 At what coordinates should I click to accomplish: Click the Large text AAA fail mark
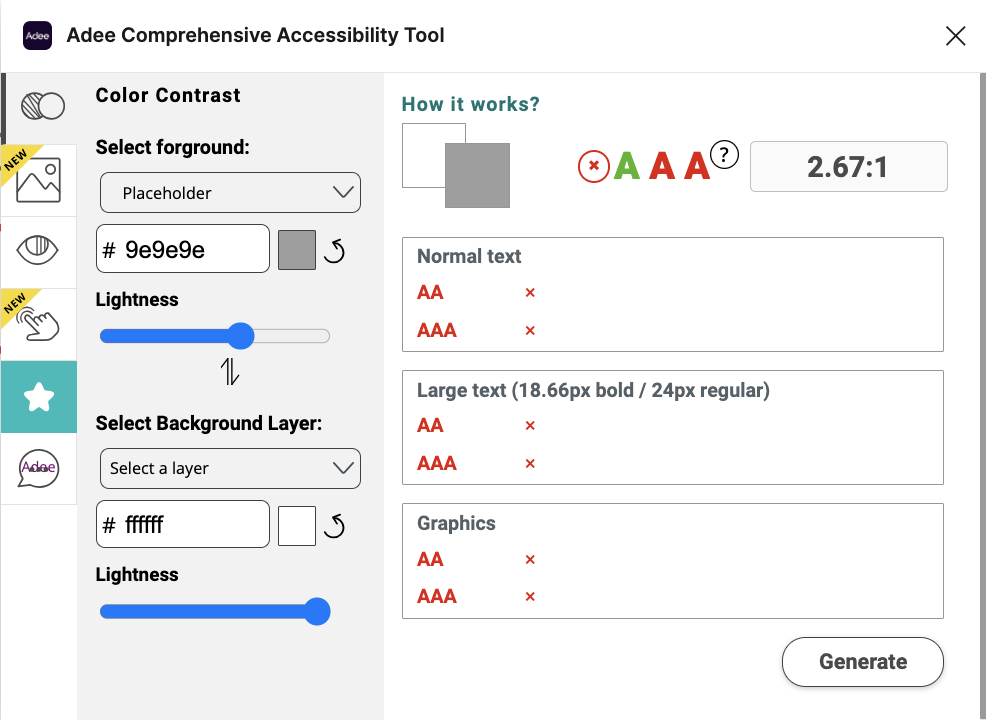point(530,463)
